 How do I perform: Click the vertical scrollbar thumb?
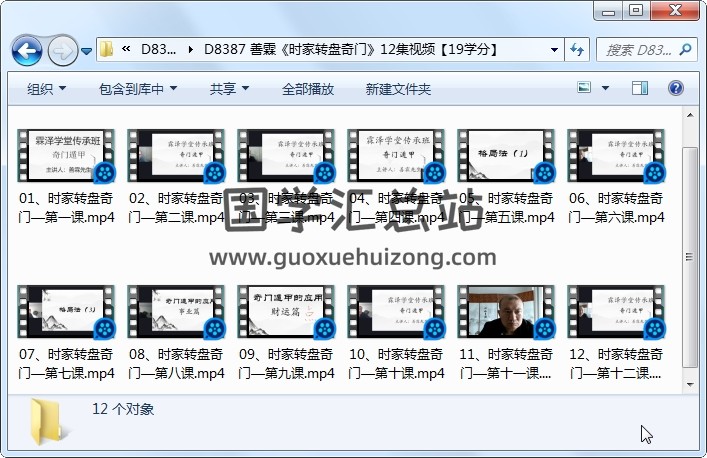pos(690,257)
